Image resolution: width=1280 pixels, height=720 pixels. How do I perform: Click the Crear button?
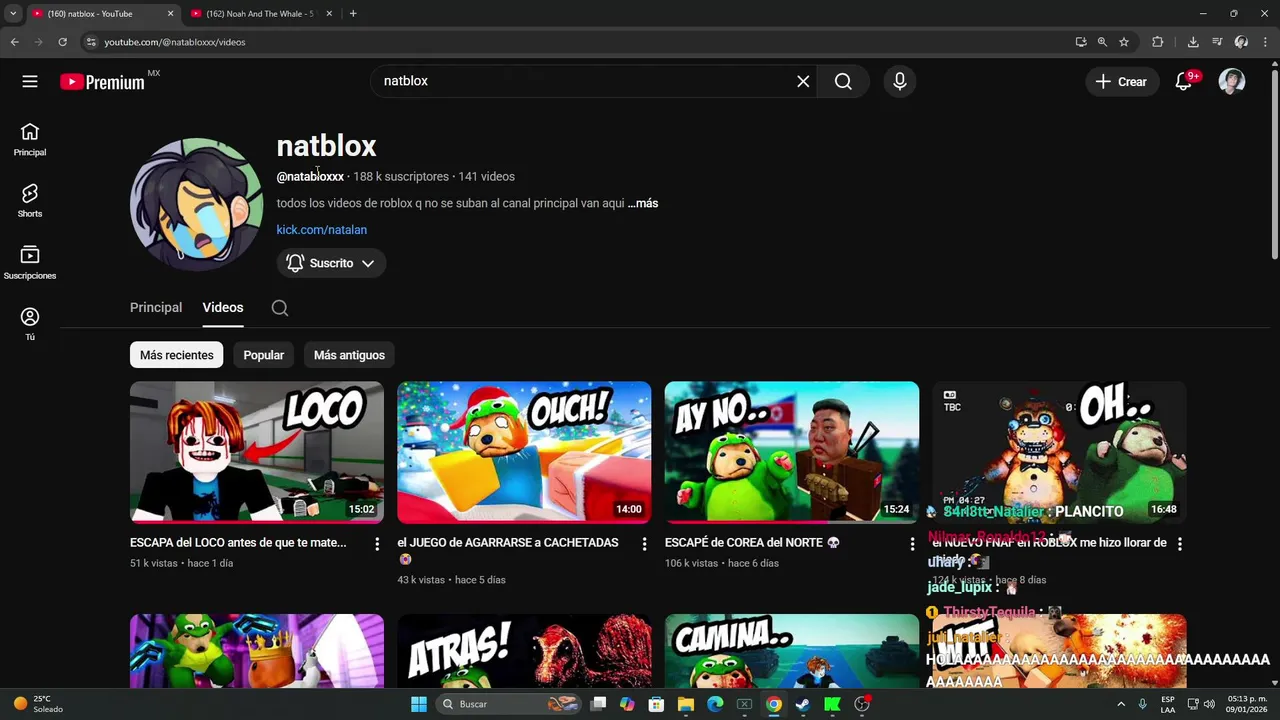point(1122,82)
